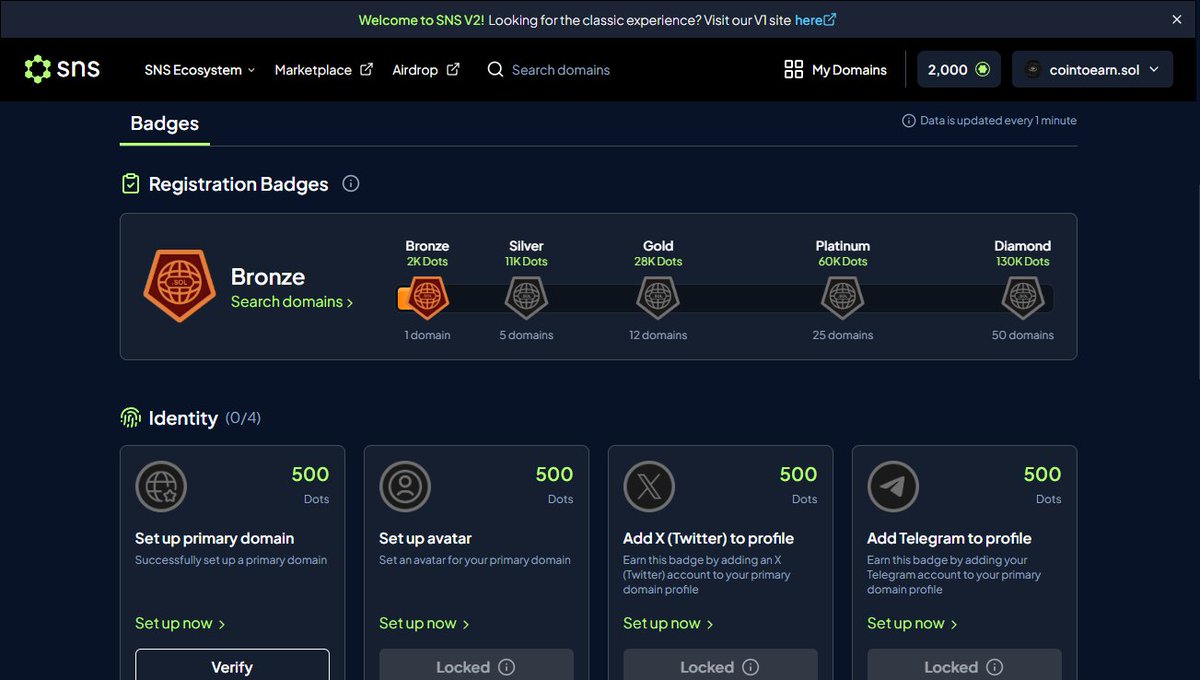Click info icon in avatar Locked button

[x=507, y=667]
